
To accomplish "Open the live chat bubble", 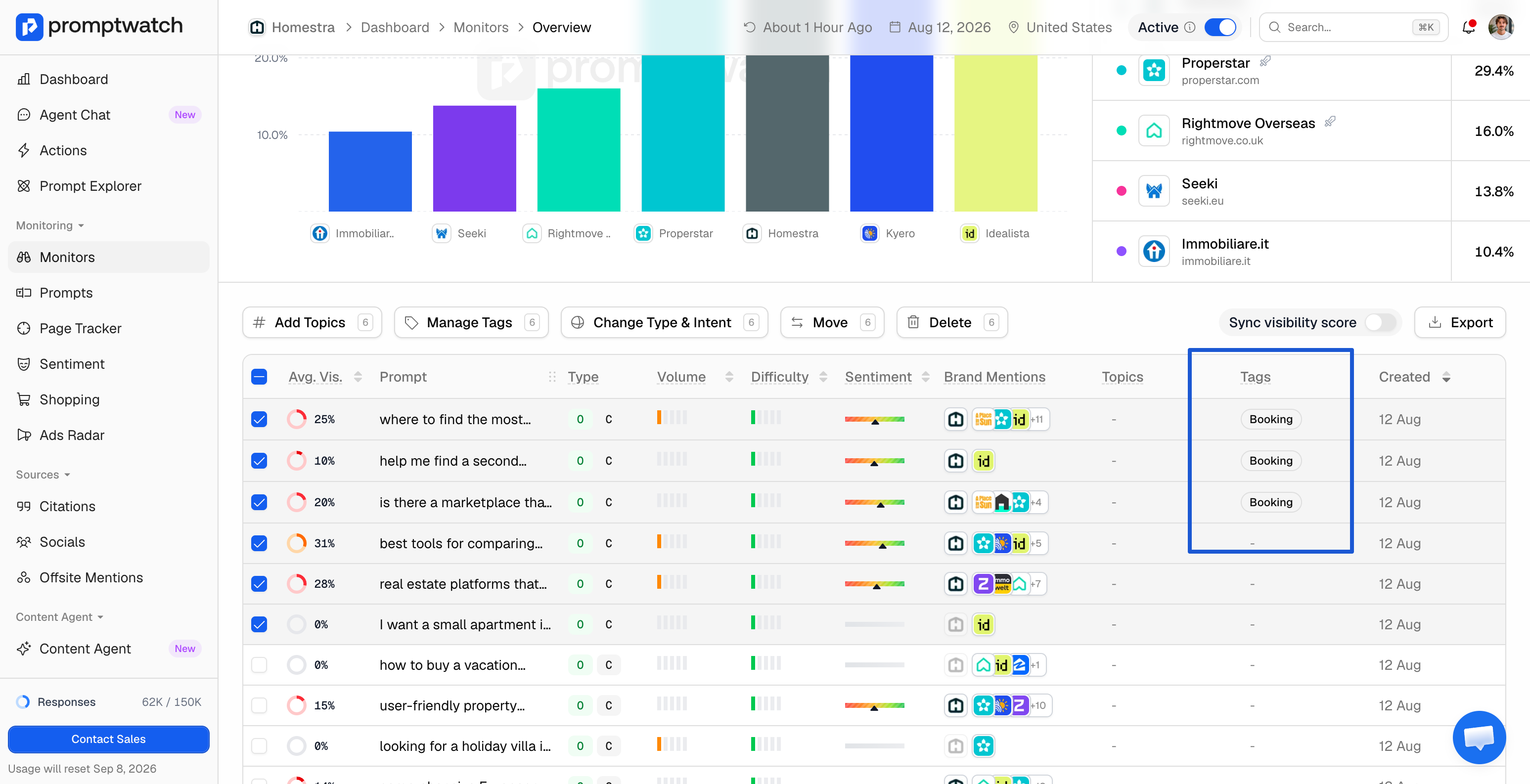I will pos(1479,737).
